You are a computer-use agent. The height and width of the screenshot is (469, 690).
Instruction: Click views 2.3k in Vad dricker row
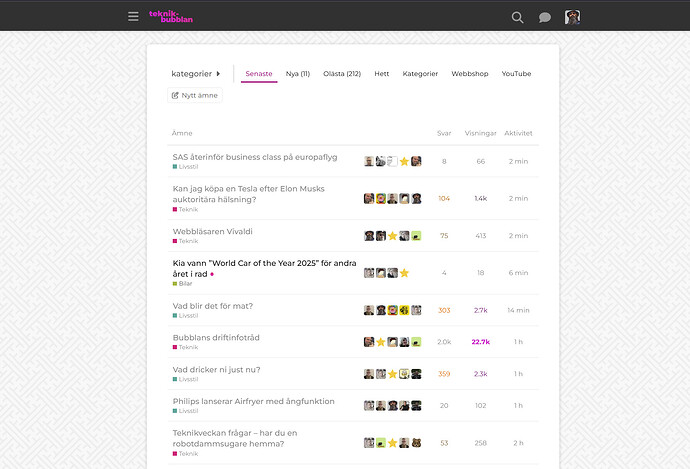tap(481, 374)
